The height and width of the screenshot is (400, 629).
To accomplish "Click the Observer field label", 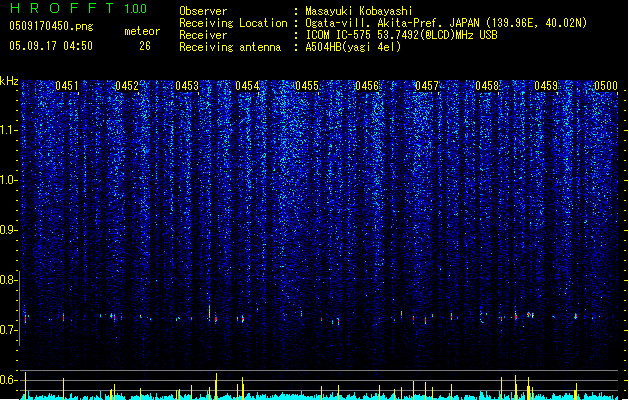I will click(x=203, y=11).
